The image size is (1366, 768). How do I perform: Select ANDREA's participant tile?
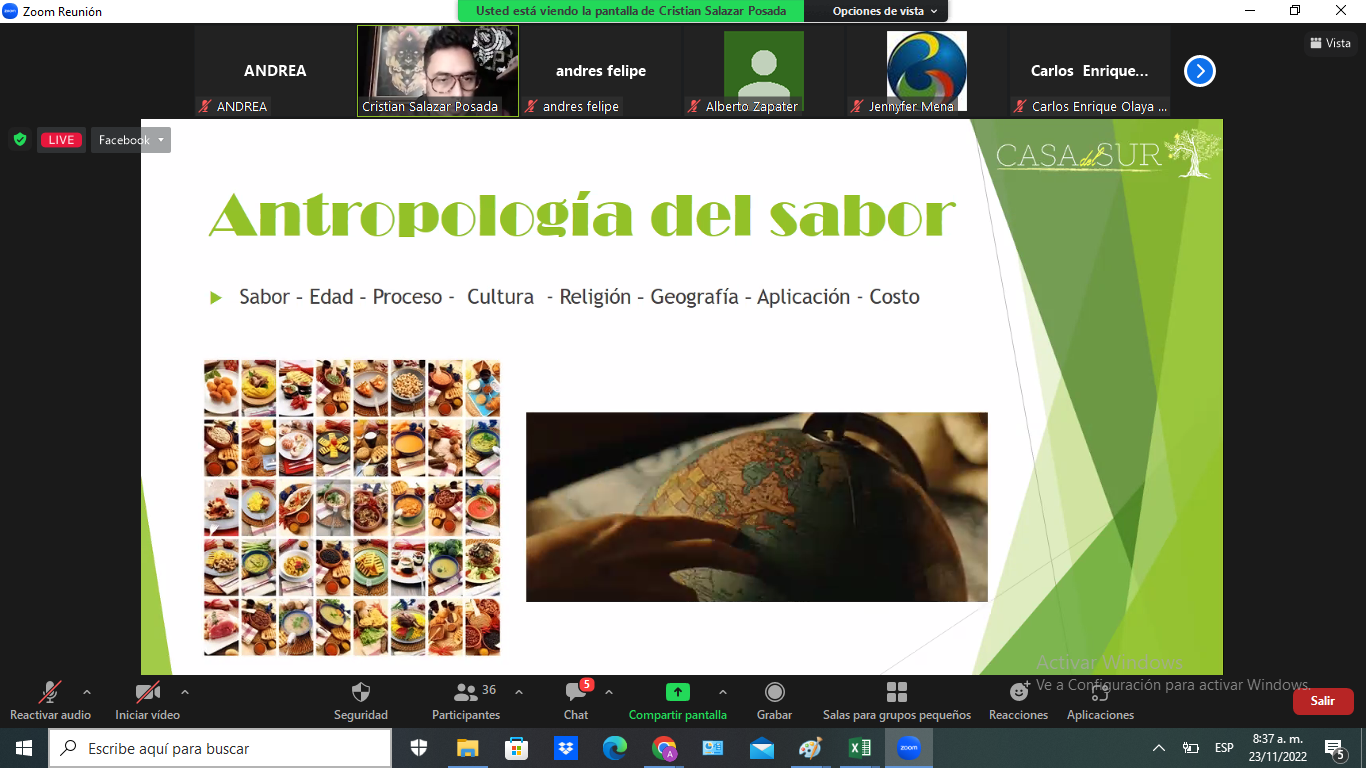[275, 72]
